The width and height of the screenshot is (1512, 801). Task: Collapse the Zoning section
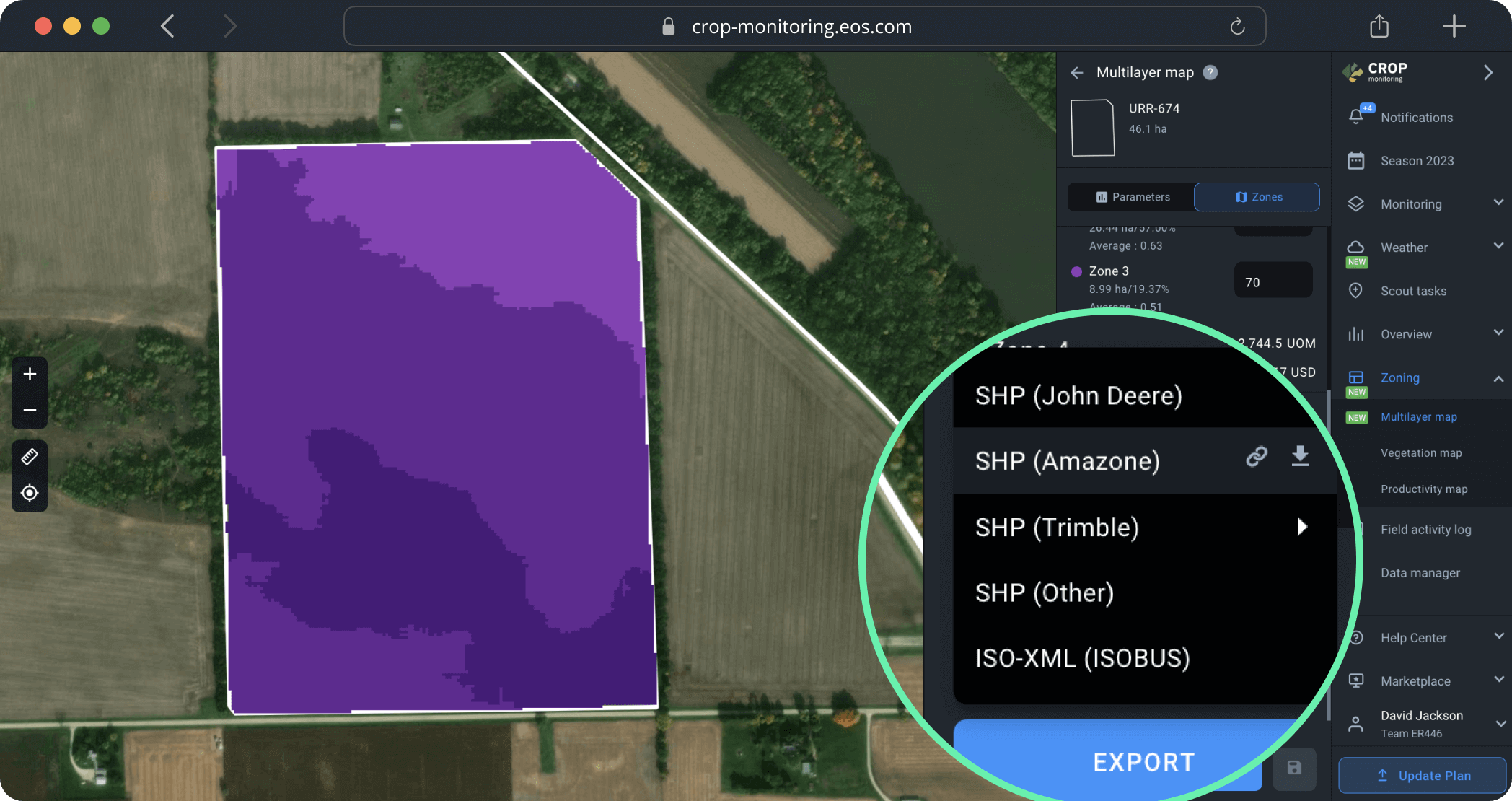point(1498,377)
